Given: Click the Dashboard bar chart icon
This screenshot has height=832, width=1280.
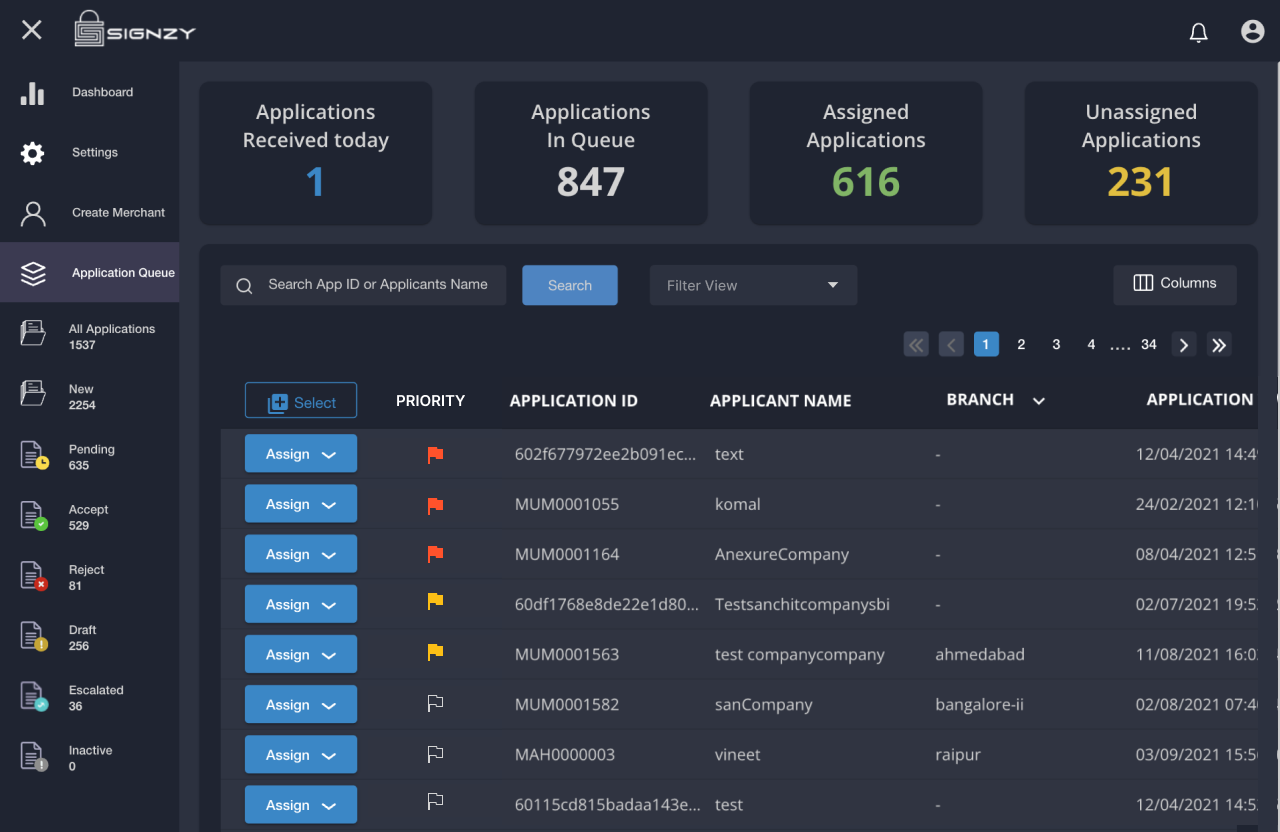Looking at the screenshot, I should pos(33,93).
